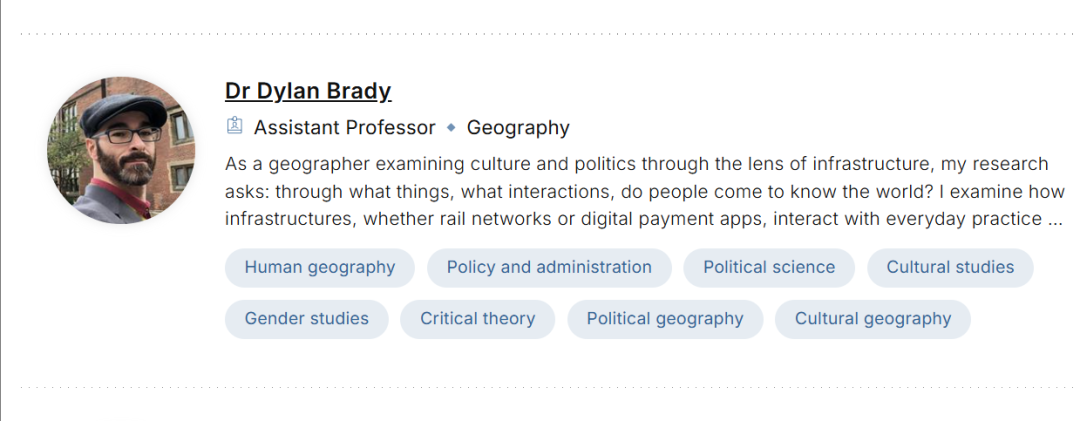
Task: Click the diamond separator icon before Geography
Action: tap(451, 127)
